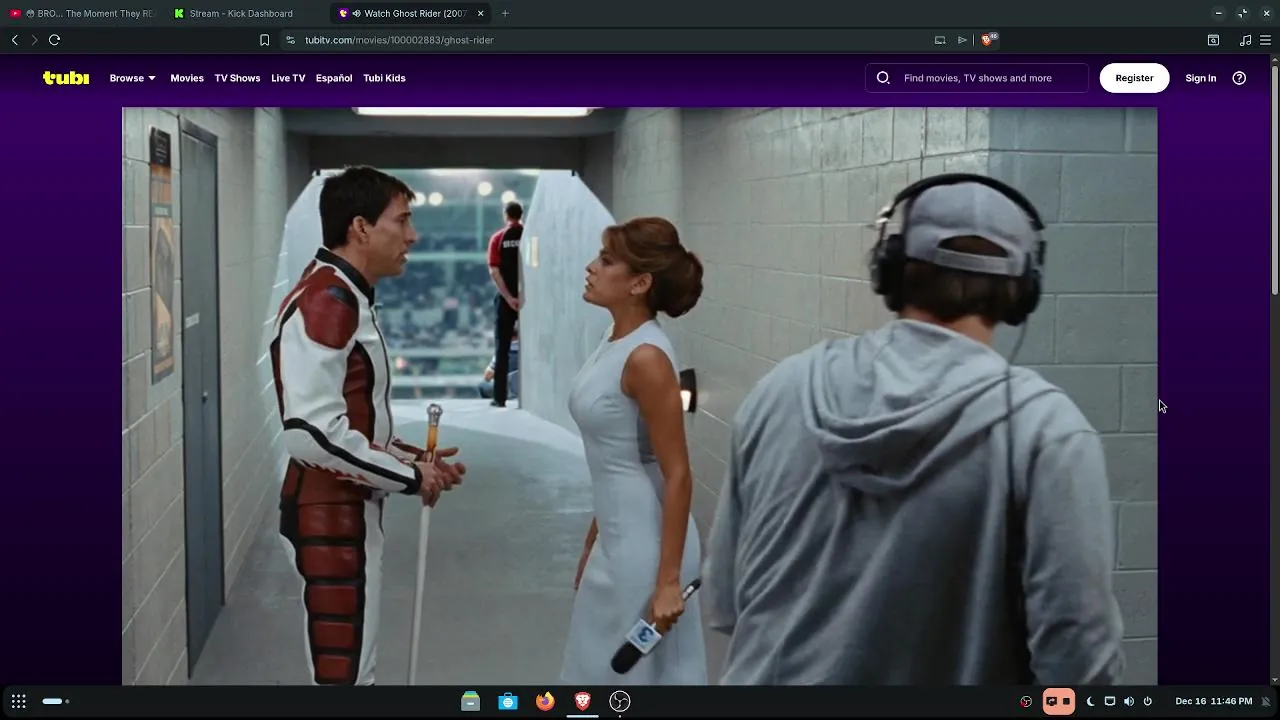Open the help question mark icon

1239,78
